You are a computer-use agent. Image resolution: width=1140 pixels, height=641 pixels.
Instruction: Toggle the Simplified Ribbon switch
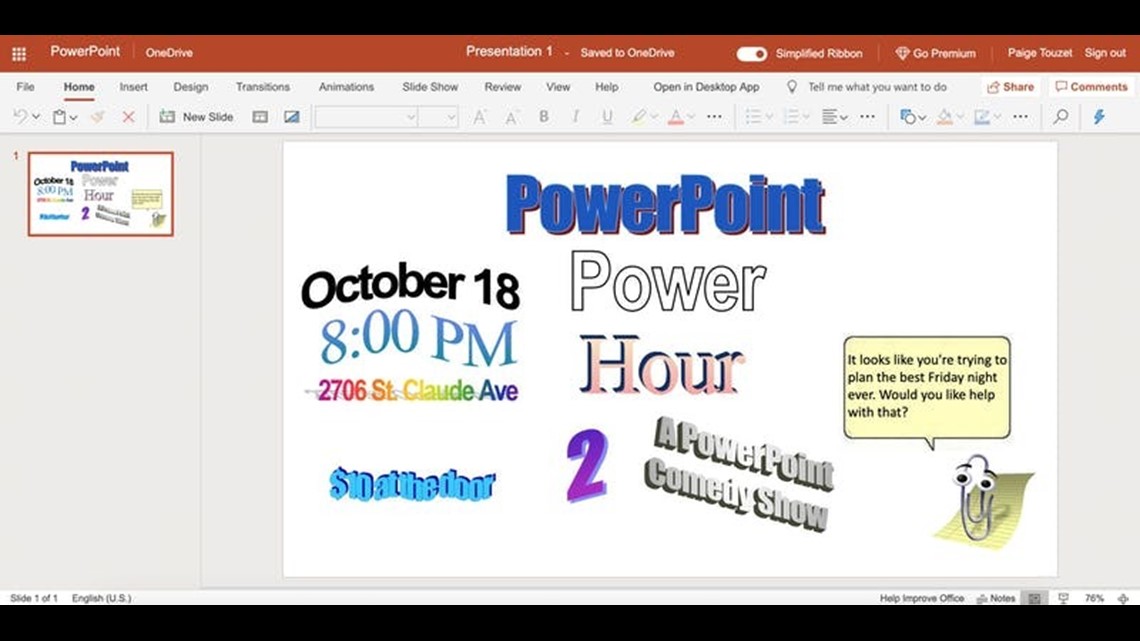click(751, 54)
